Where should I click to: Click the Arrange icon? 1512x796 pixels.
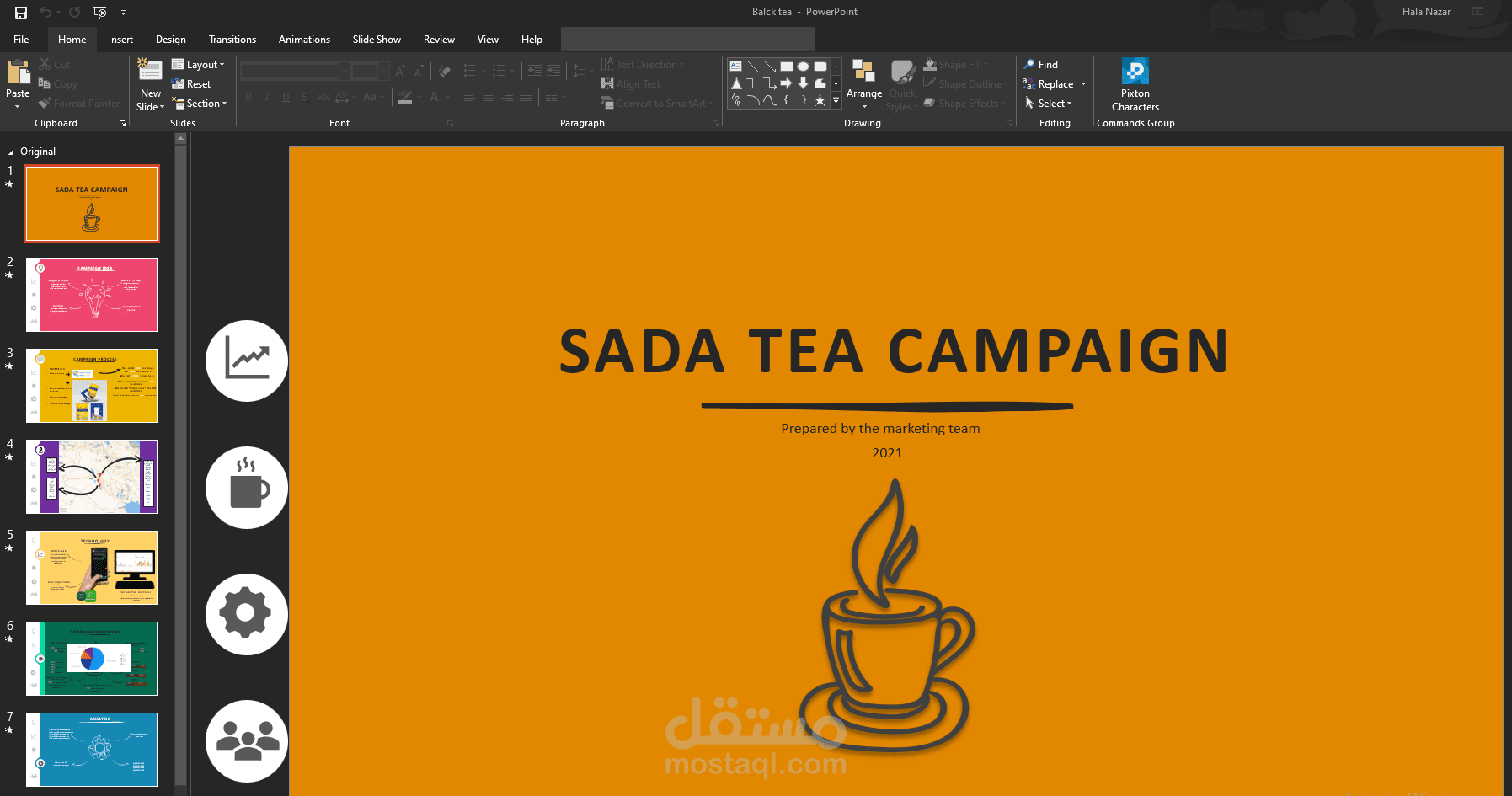(x=863, y=71)
